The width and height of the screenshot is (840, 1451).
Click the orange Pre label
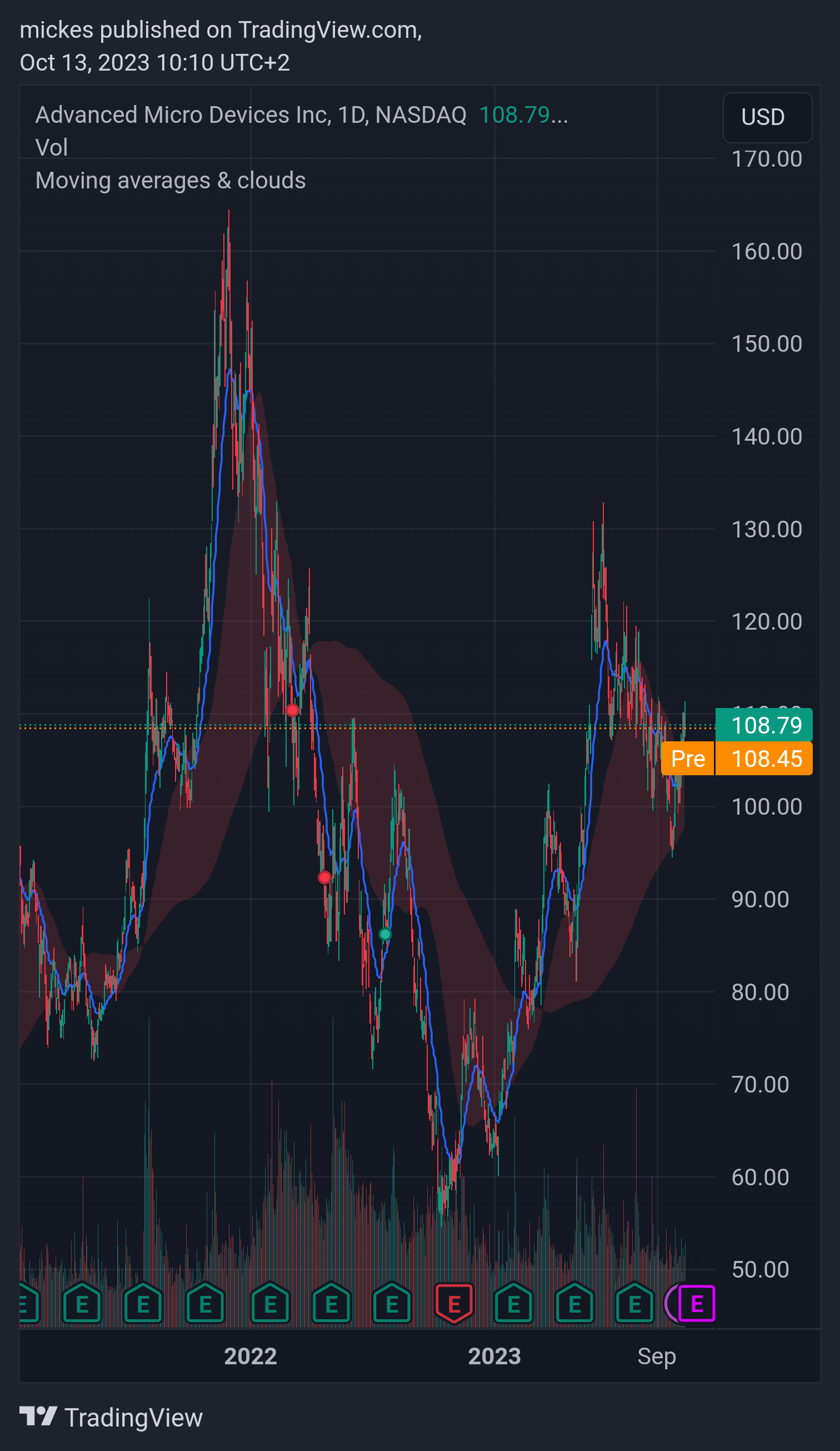pyautogui.click(x=688, y=759)
